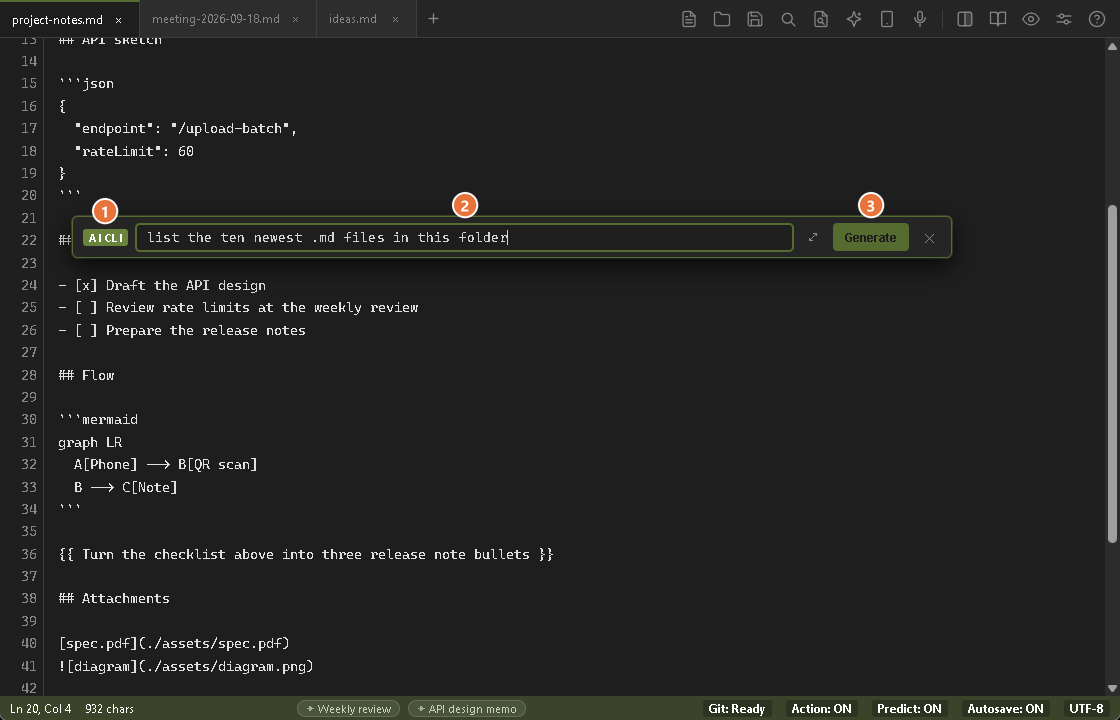Click the 'Turn the checklist above' template line
The width and height of the screenshot is (1120, 720).
[x=306, y=554]
